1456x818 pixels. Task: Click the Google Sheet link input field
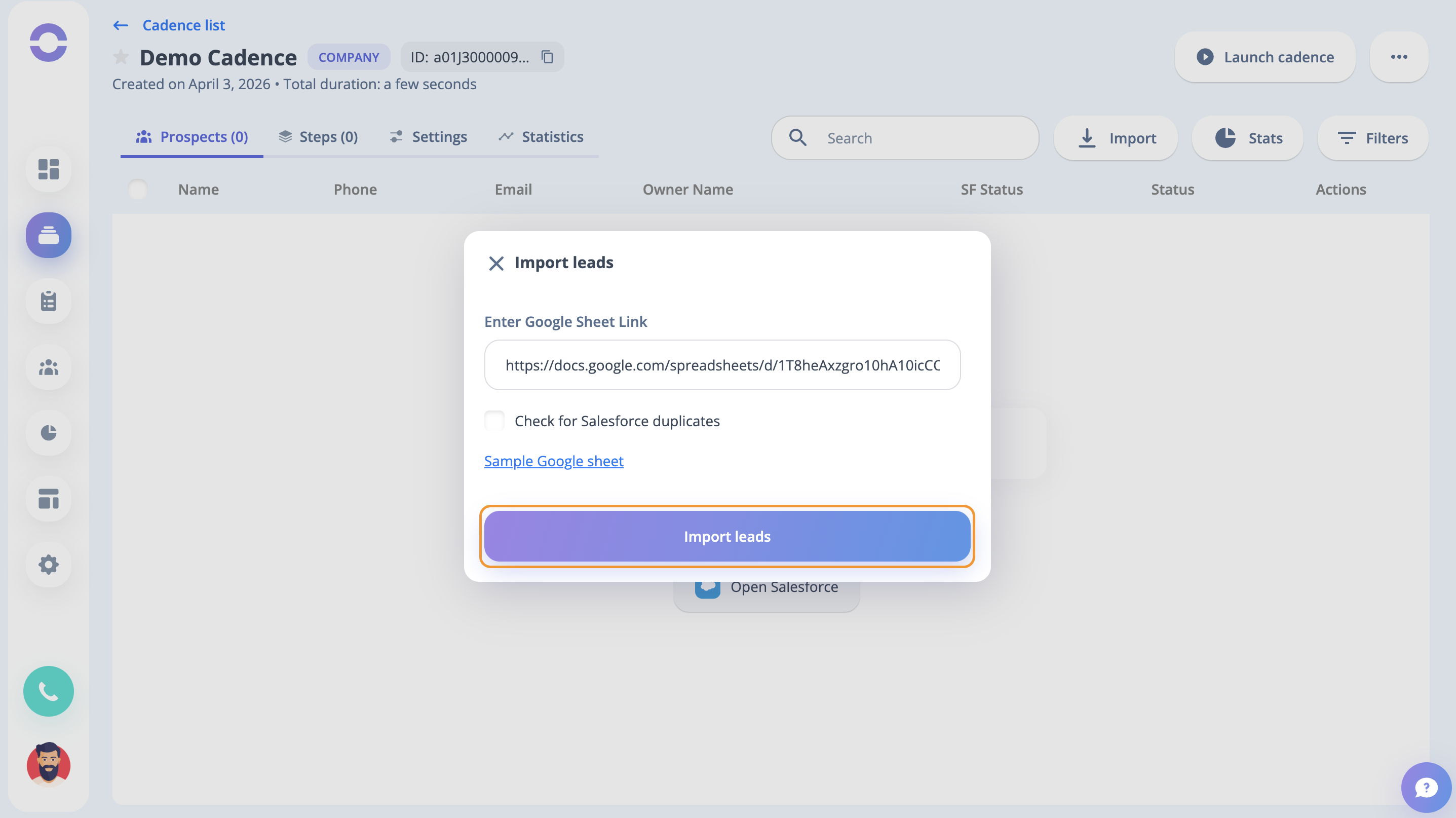click(722, 365)
